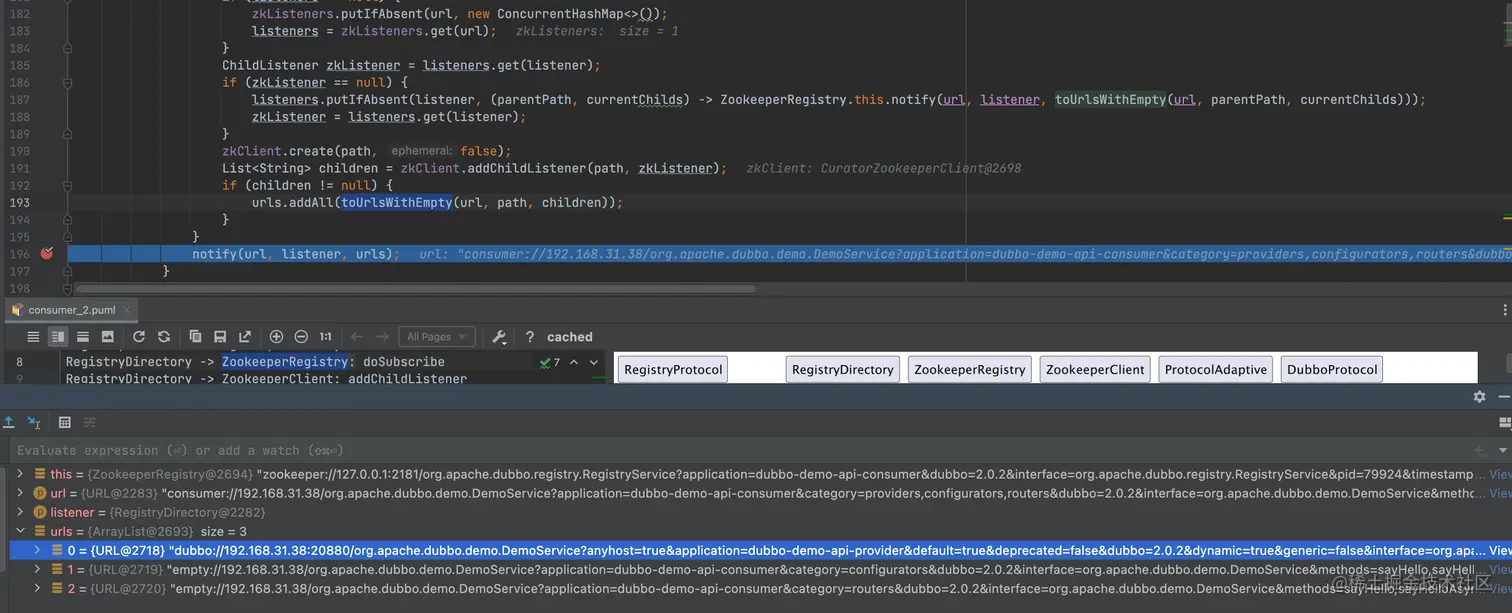Click View link on the url row
Viewport: 1512px width, 613px height.
pos(1500,493)
